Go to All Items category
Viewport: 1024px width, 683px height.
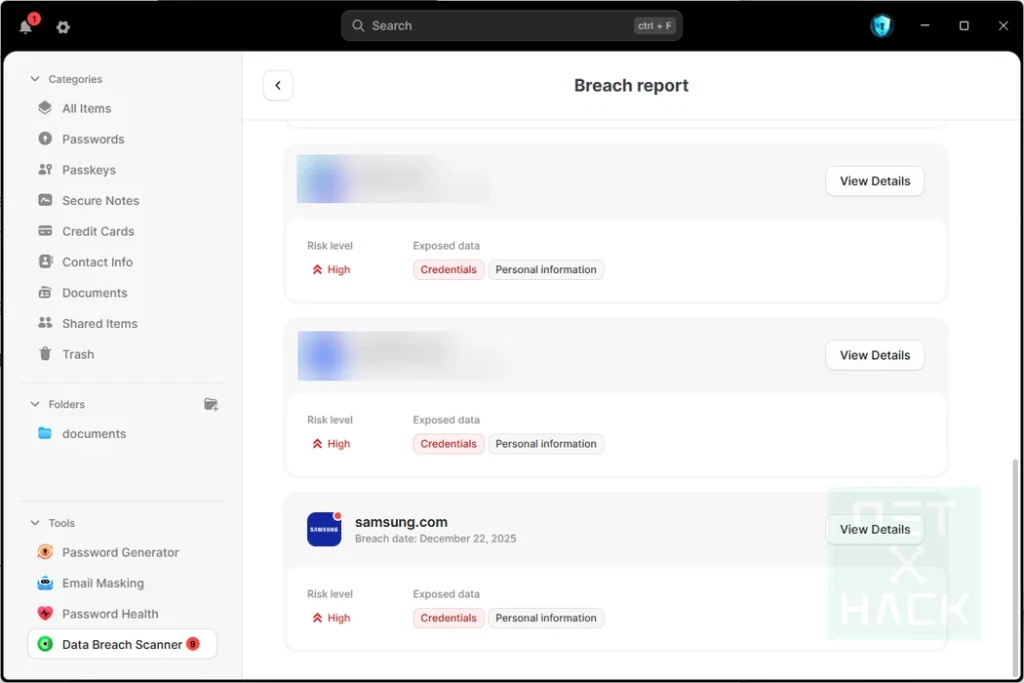(86, 108)
